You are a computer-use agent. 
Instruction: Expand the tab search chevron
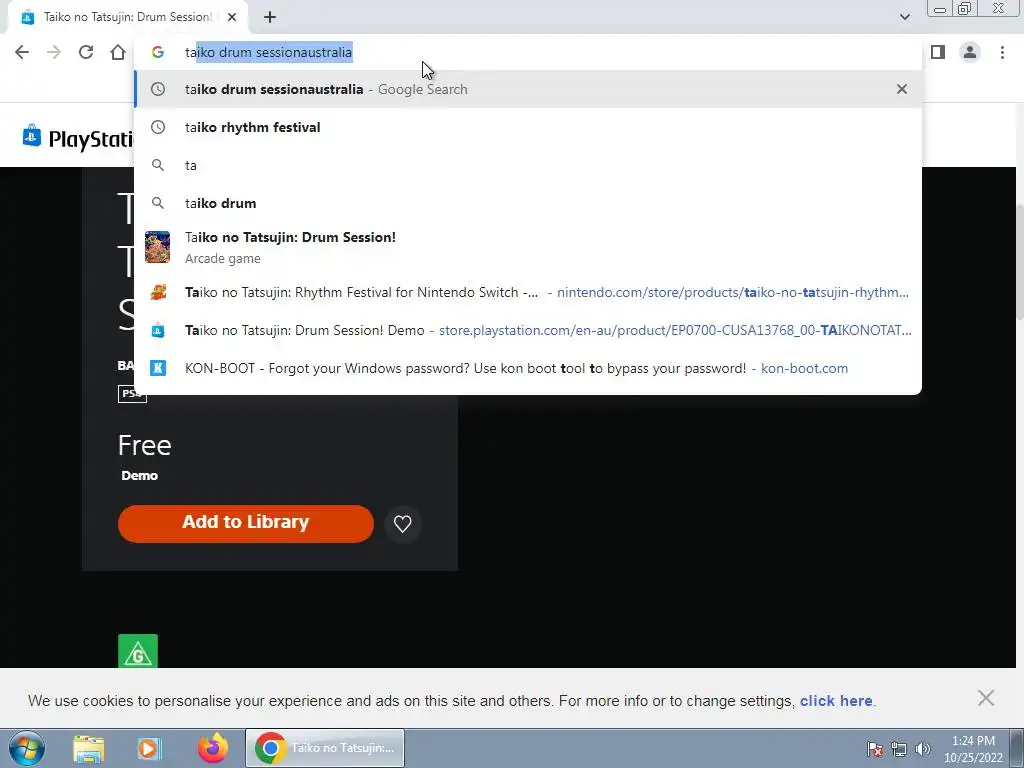click(904, 17)
